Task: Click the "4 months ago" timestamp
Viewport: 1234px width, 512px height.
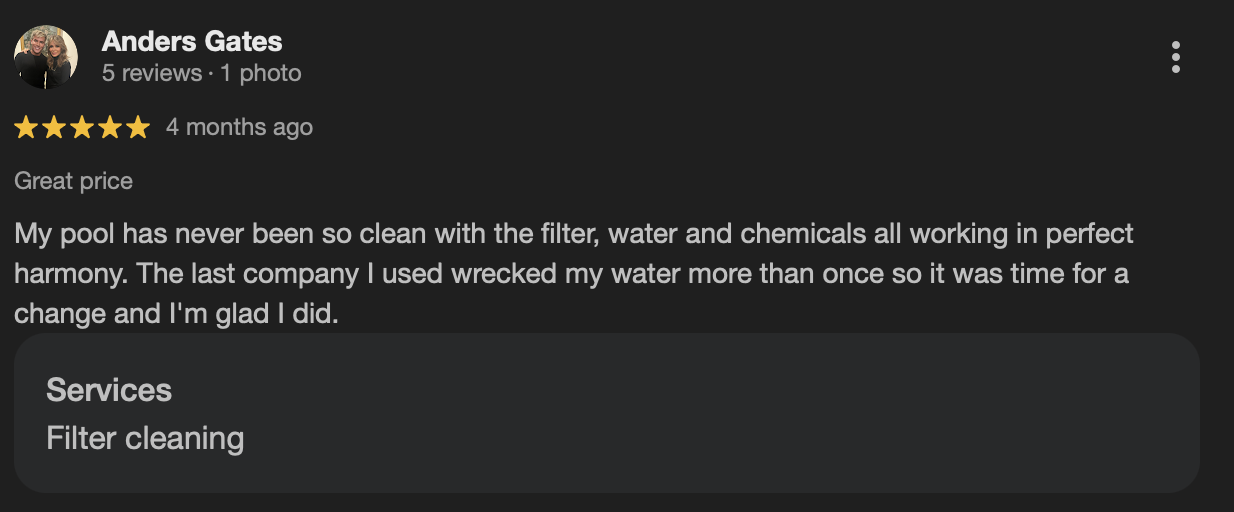Action: (x=239, y=127)
